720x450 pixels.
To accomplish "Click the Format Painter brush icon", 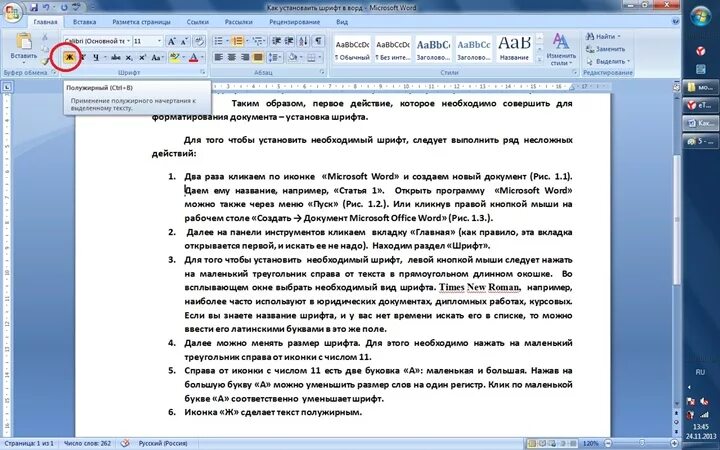I will (x=45, y=60).
